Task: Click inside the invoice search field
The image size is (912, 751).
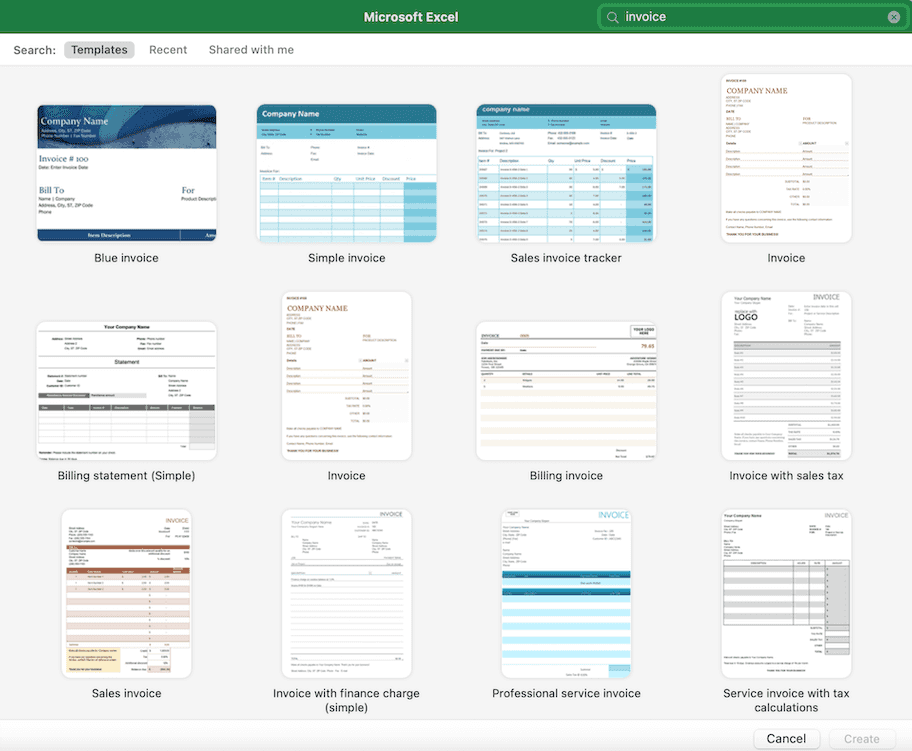Action: [750, 17]
